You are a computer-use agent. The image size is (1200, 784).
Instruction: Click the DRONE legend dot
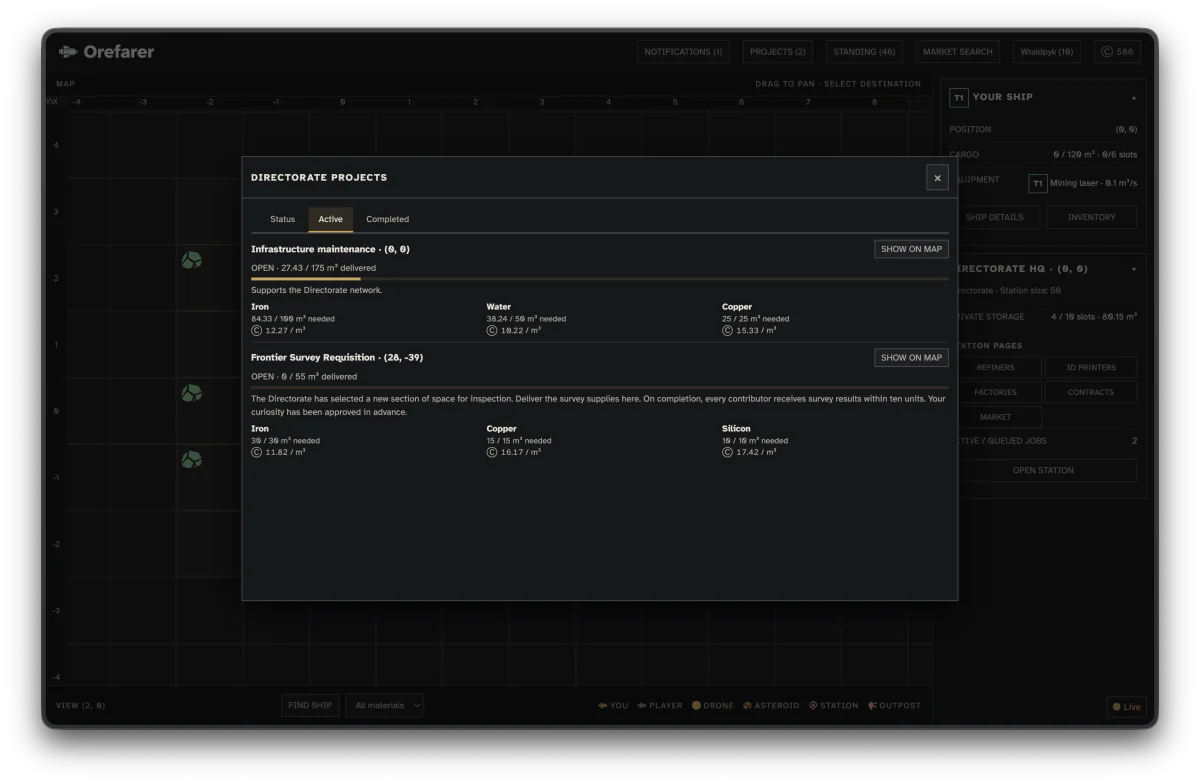696,706
